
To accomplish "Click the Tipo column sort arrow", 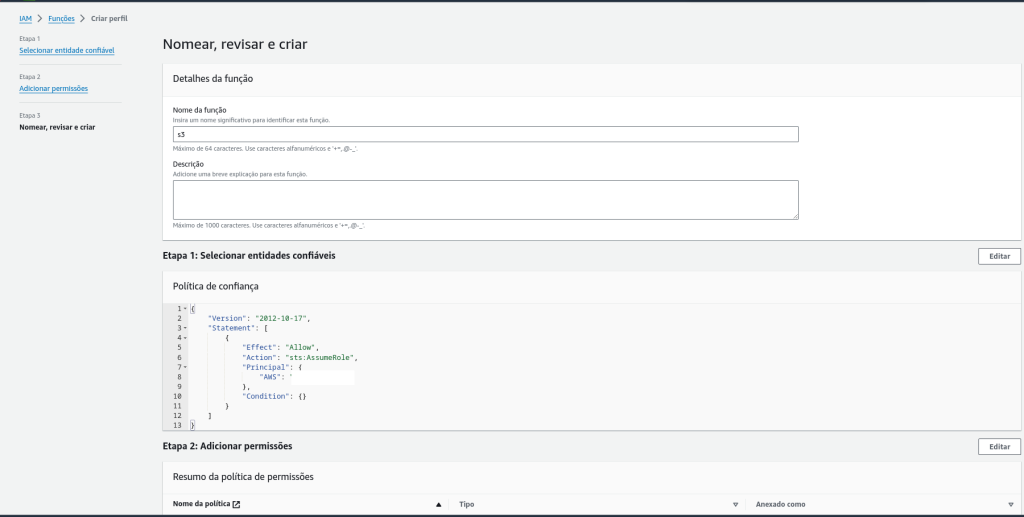I will pyautogui.click(x=735, y=505).
